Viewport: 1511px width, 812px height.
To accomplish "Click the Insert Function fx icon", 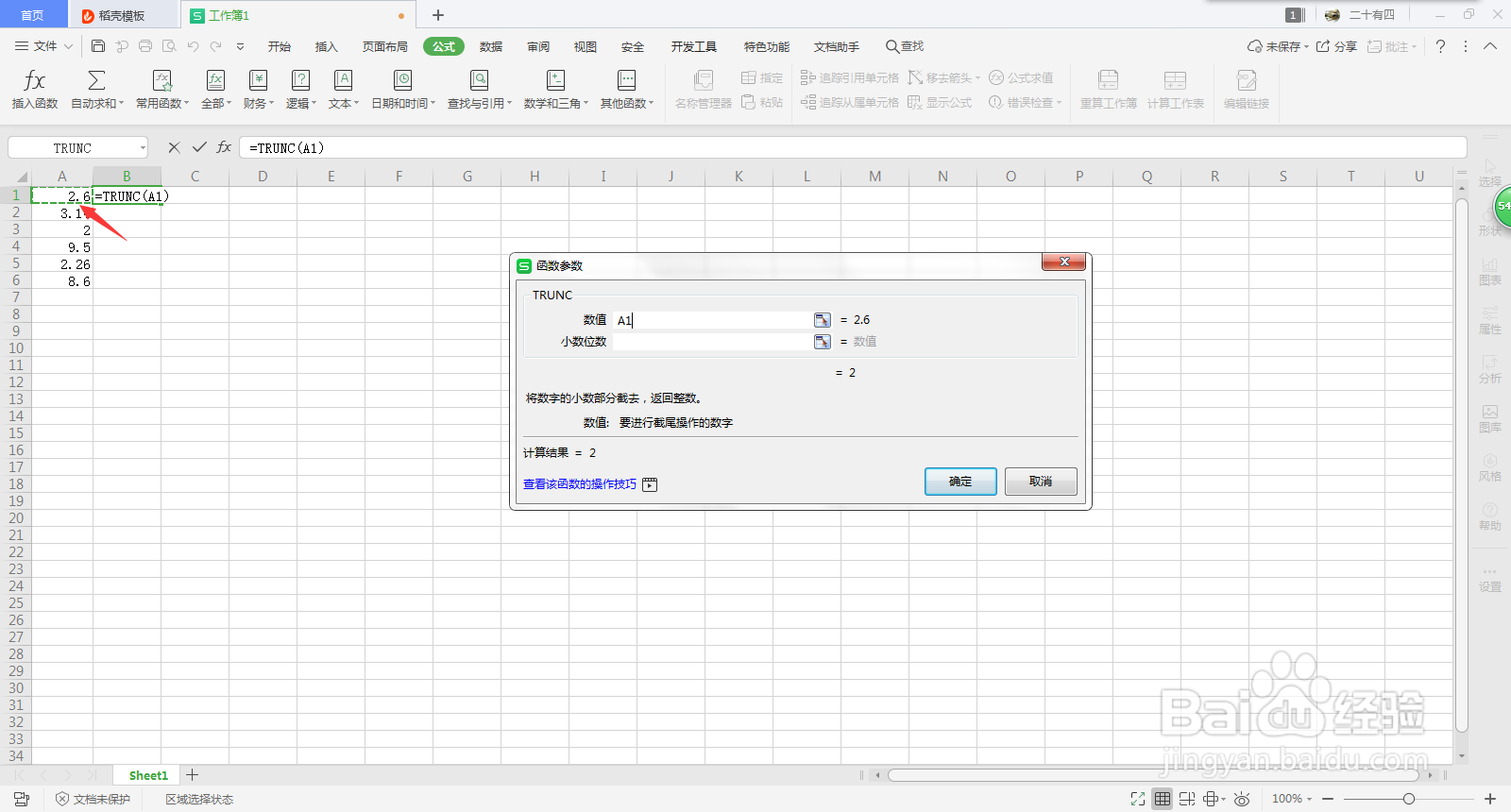I will point(34,80).
